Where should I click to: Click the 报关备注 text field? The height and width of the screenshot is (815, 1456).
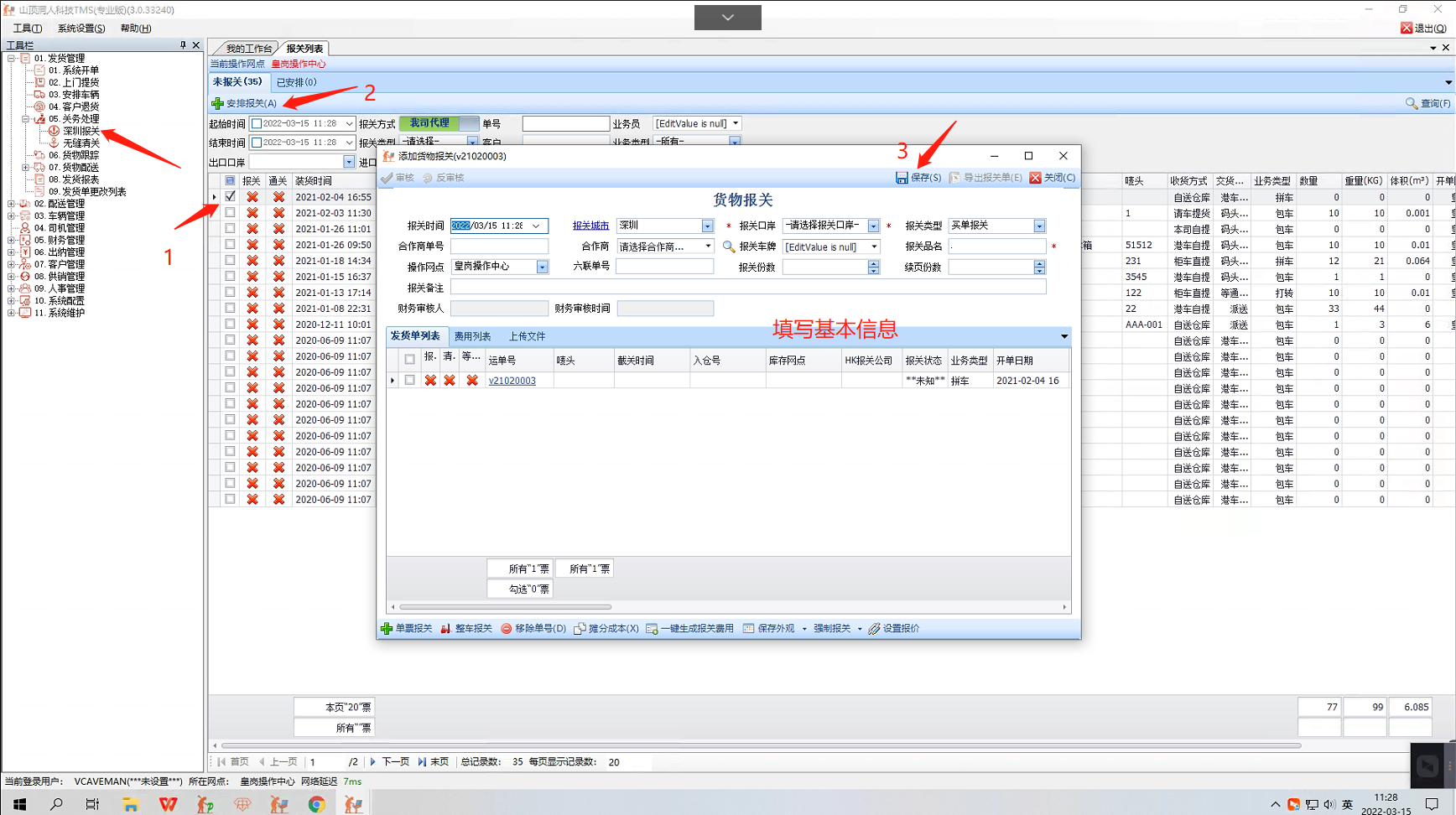click(x=747, y=288)
